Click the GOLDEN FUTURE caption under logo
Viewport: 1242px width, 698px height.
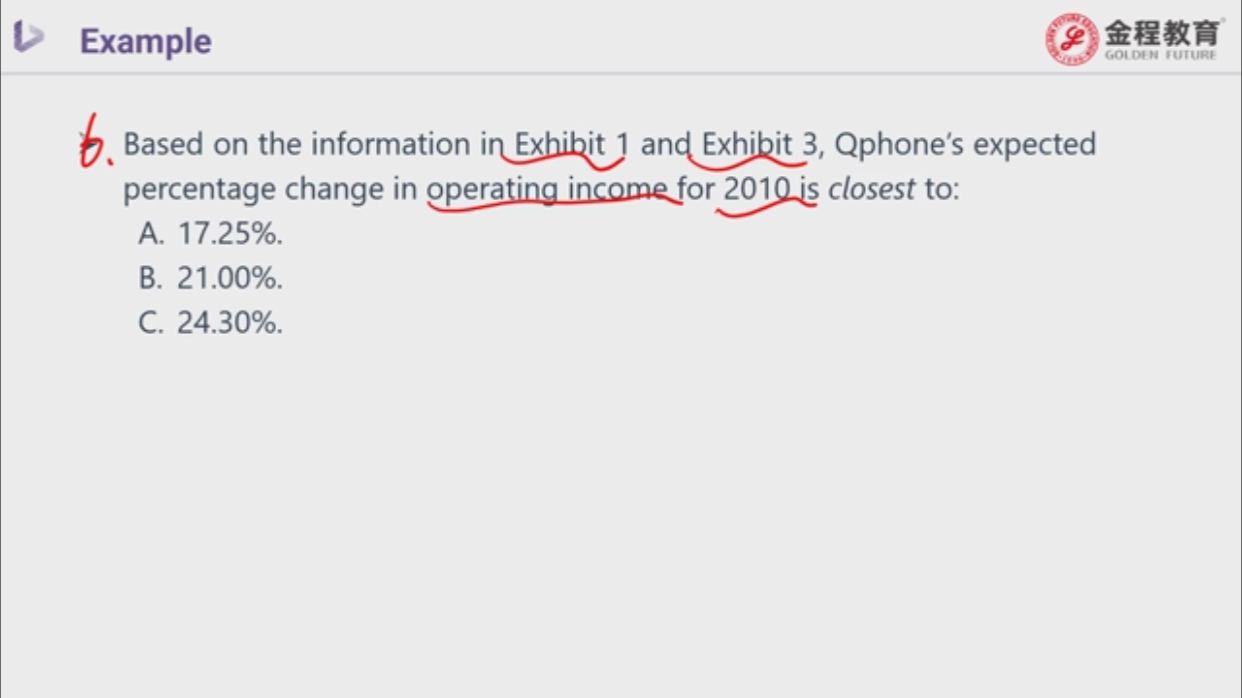(x=1161, y=55)
